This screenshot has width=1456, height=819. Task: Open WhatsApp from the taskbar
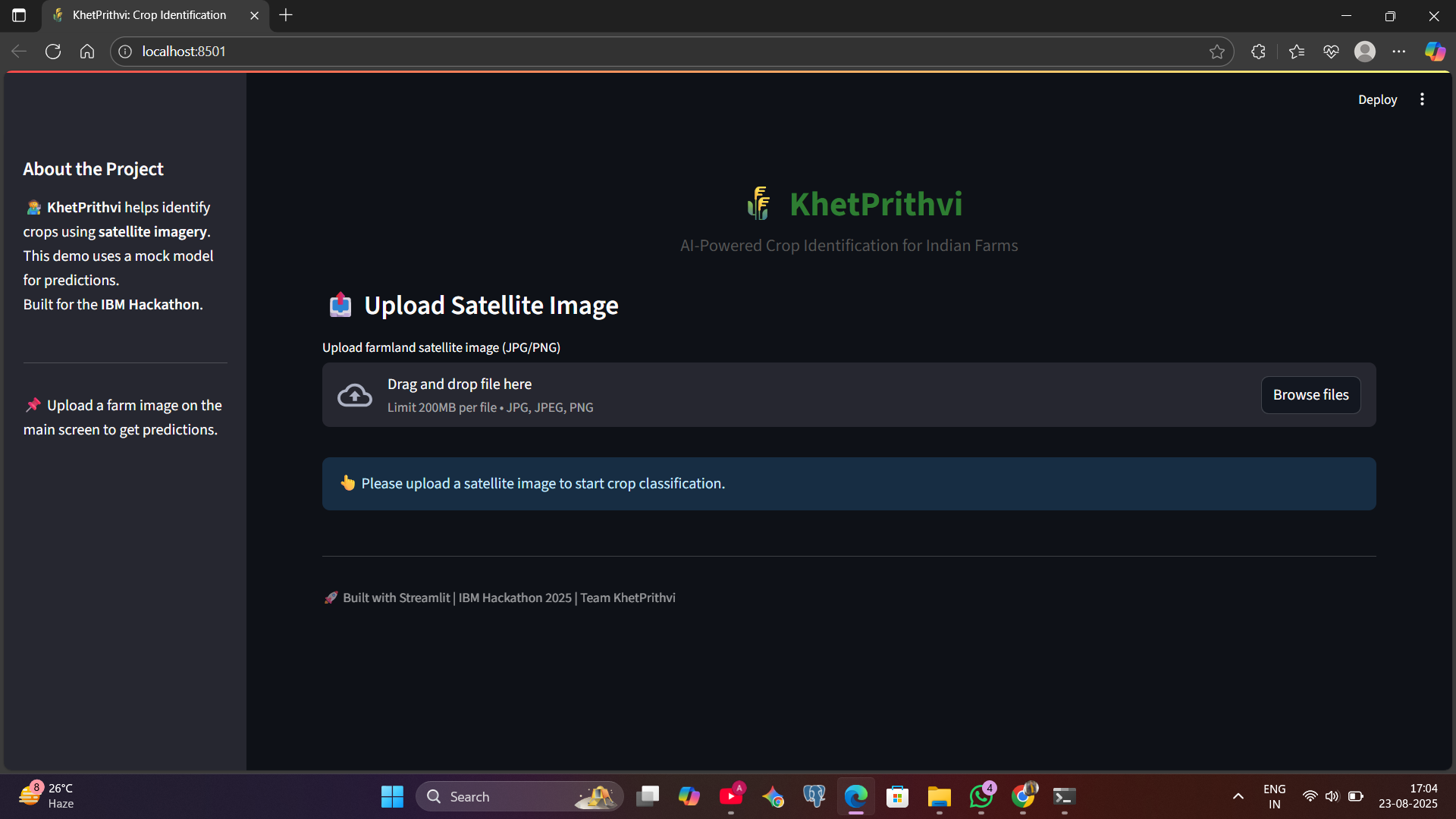[x=981, y=796]
